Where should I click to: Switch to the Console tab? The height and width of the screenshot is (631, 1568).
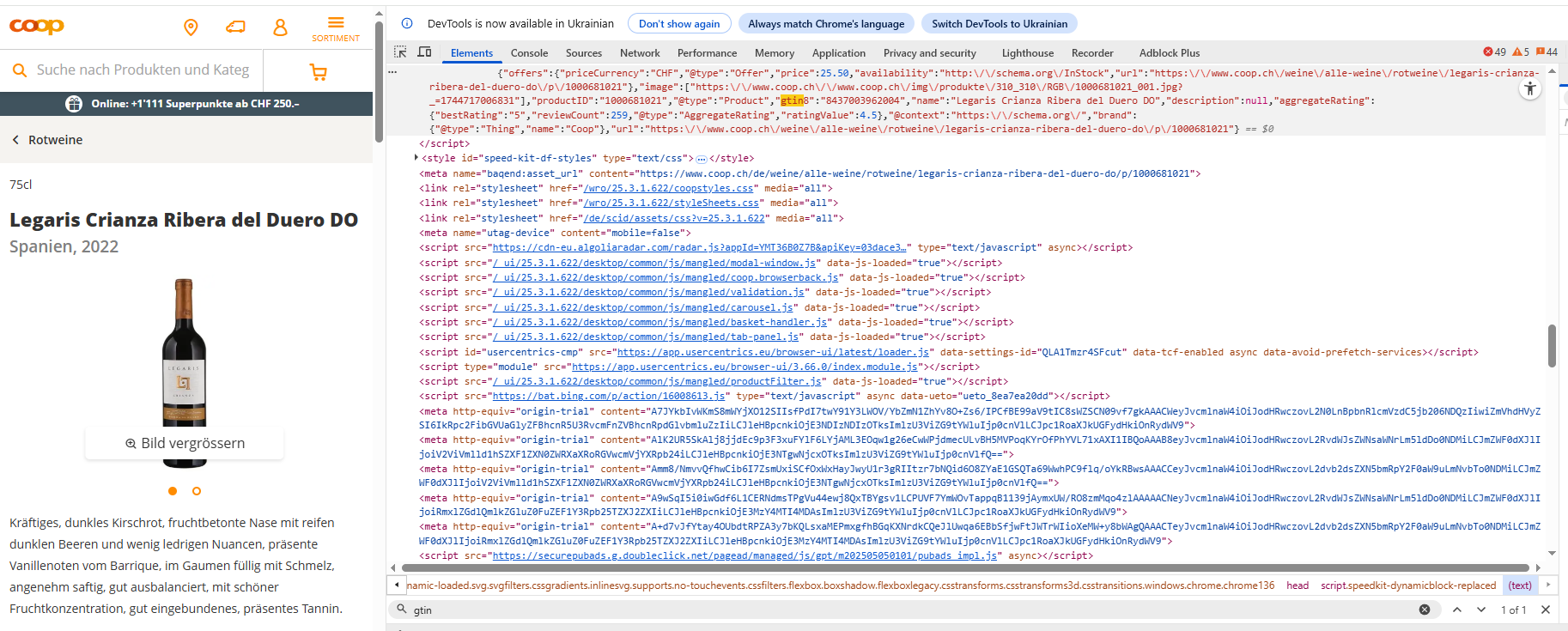pos(529,53)
